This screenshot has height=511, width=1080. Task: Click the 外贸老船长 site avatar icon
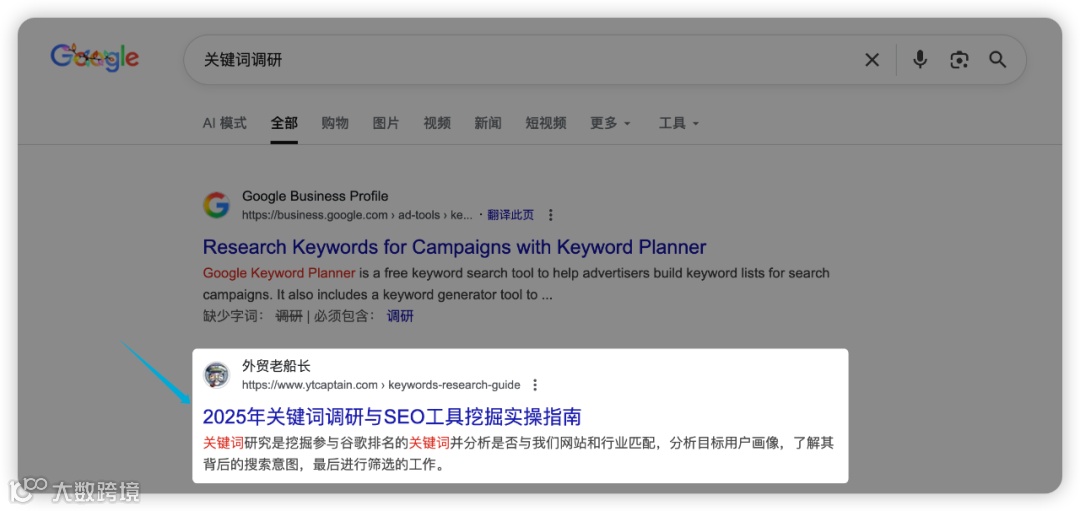pos(216,375)
